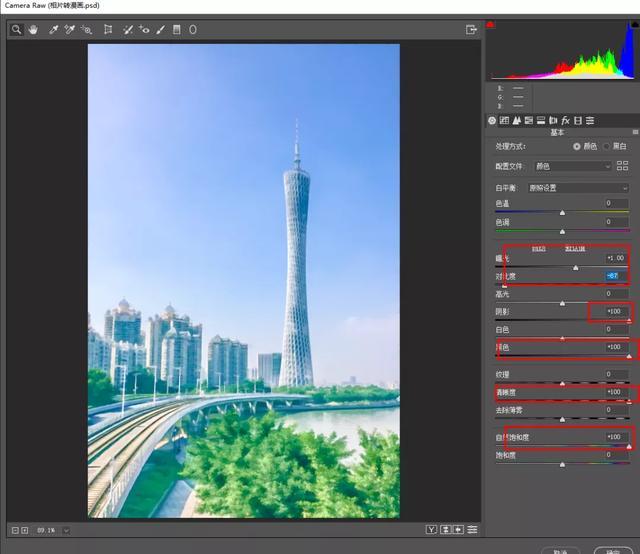Toggle full screen mode icon
The width and height of the screenshot is (640, 554).
471,29
